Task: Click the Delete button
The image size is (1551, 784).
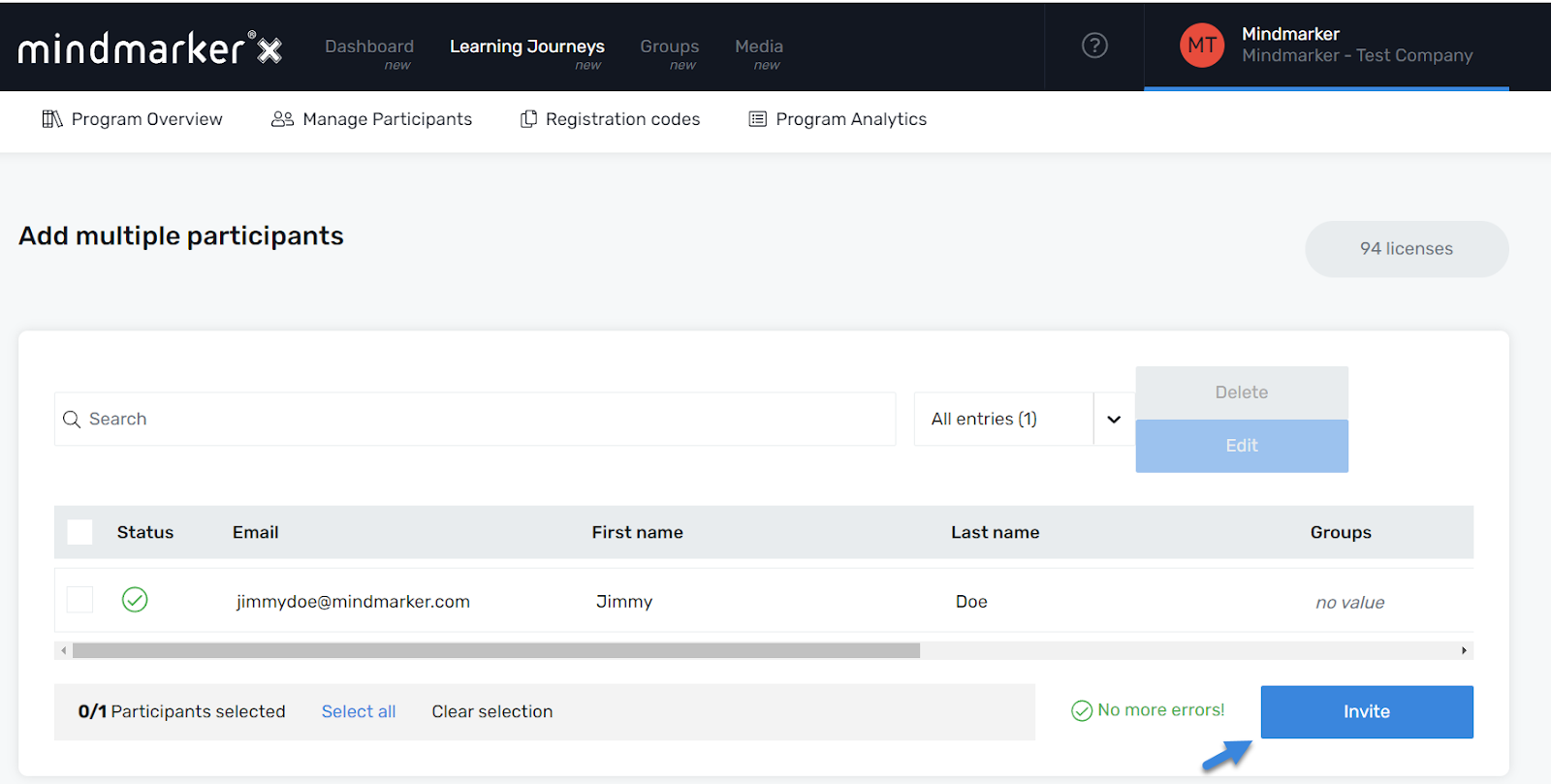Action: [1242, 392]
